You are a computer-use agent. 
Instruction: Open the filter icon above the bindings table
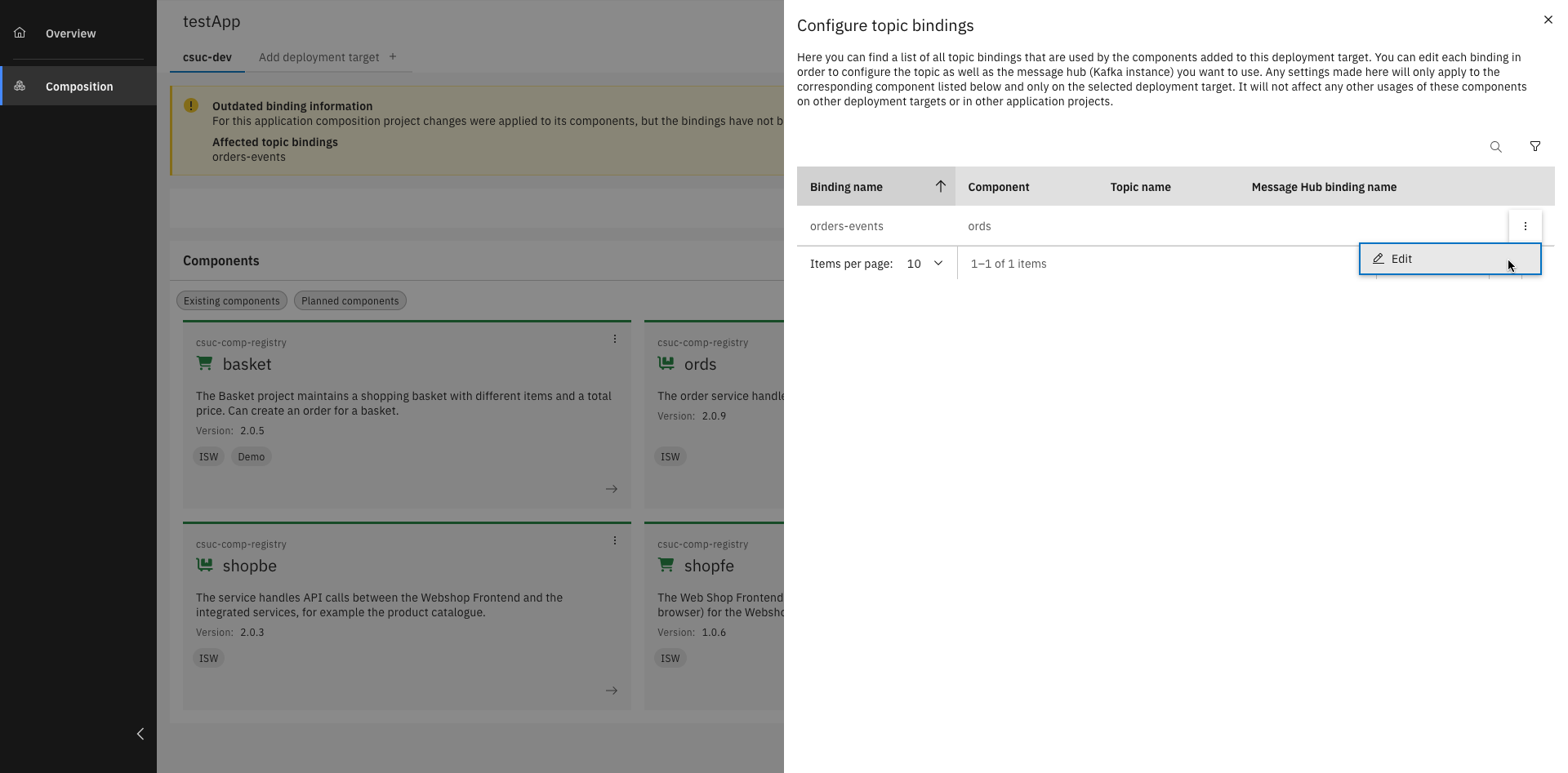coord(1535,147)
